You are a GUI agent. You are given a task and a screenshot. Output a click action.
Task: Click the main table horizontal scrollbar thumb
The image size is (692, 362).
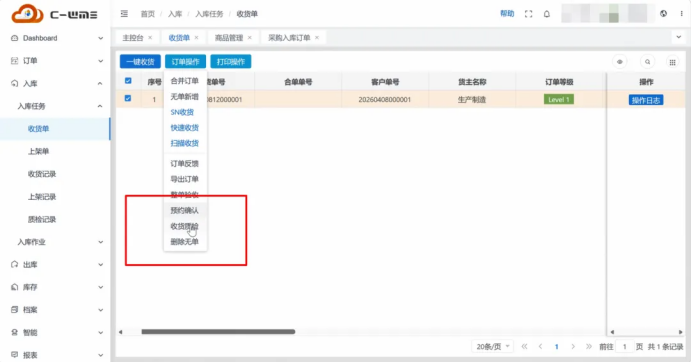click(x=218, y=332)
